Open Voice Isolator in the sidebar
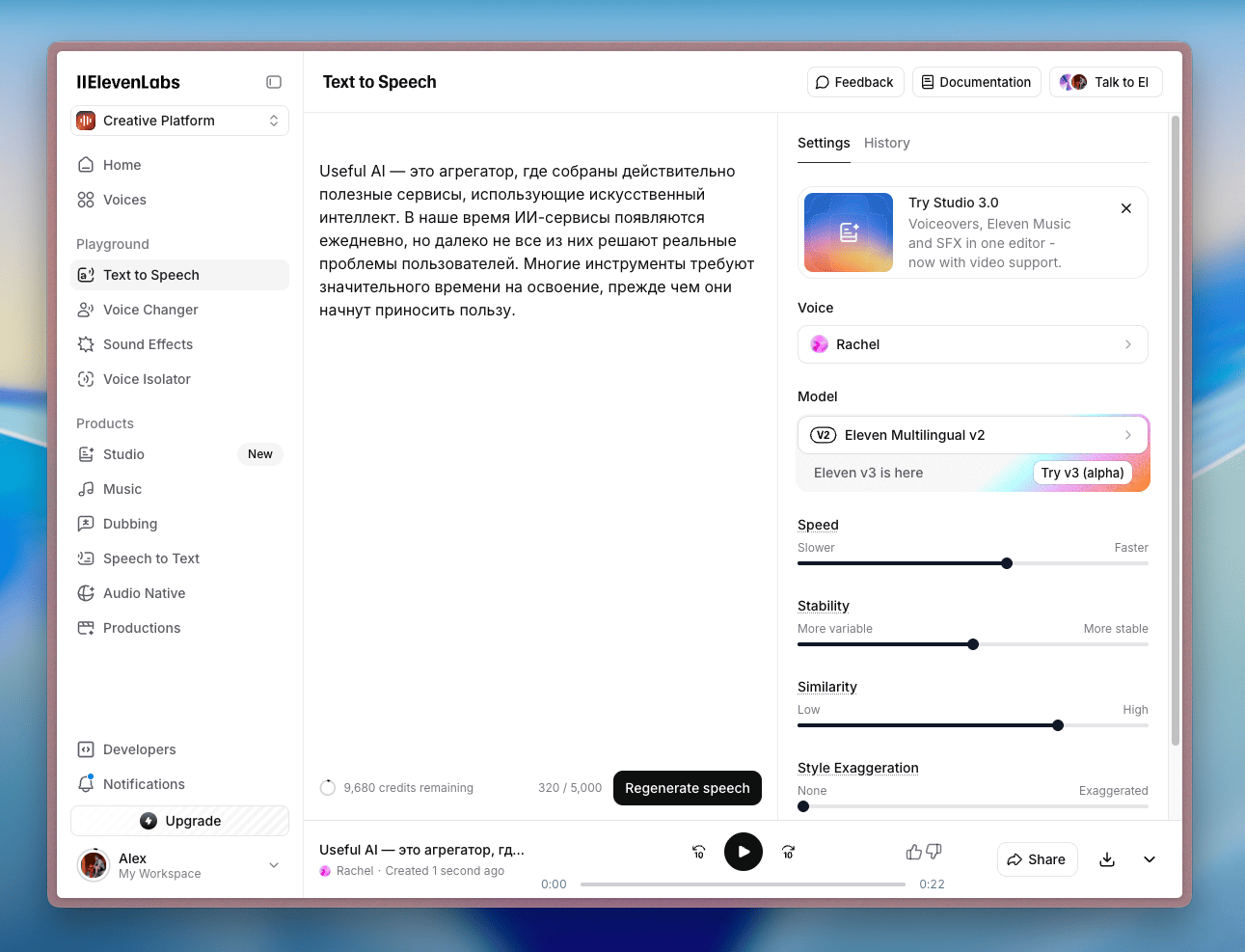Screen dimensions: 1245x952 click(147, 379)
